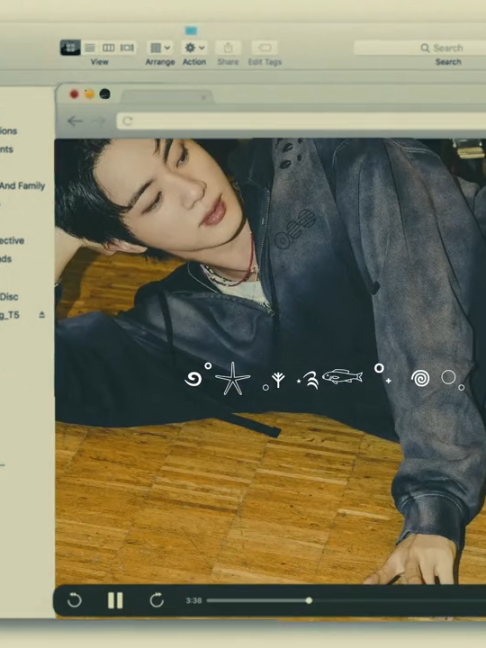Switch Finder to list view

click(x=90, y=48)
